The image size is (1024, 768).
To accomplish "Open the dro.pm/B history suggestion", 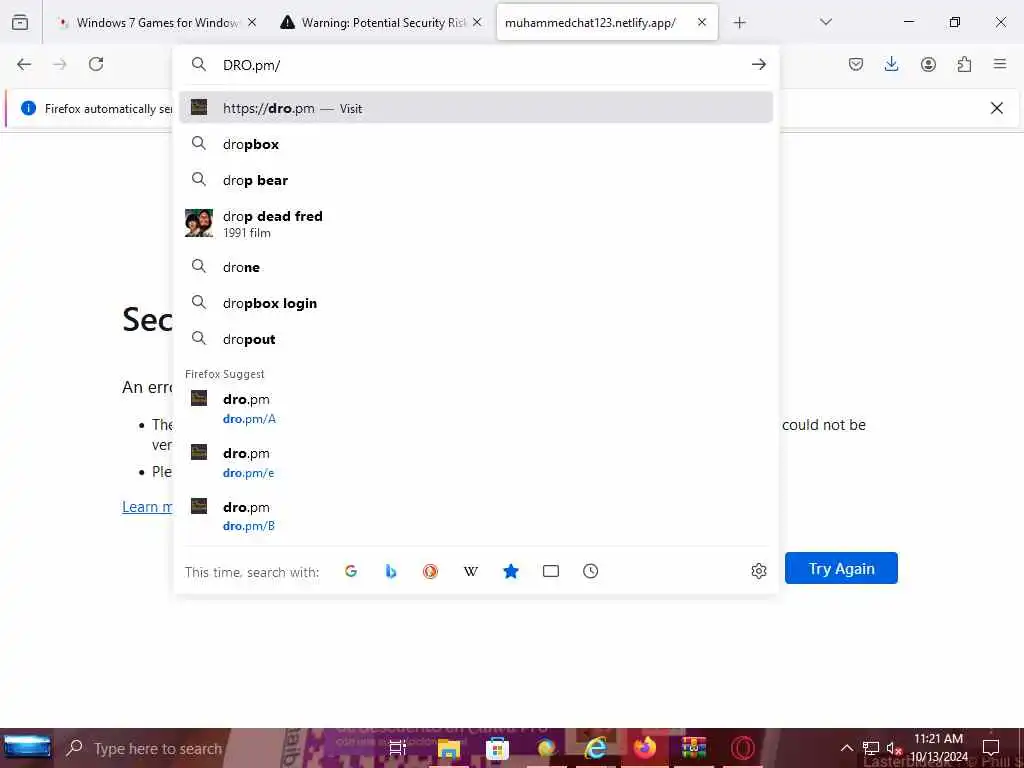I will tap(475, 515).
